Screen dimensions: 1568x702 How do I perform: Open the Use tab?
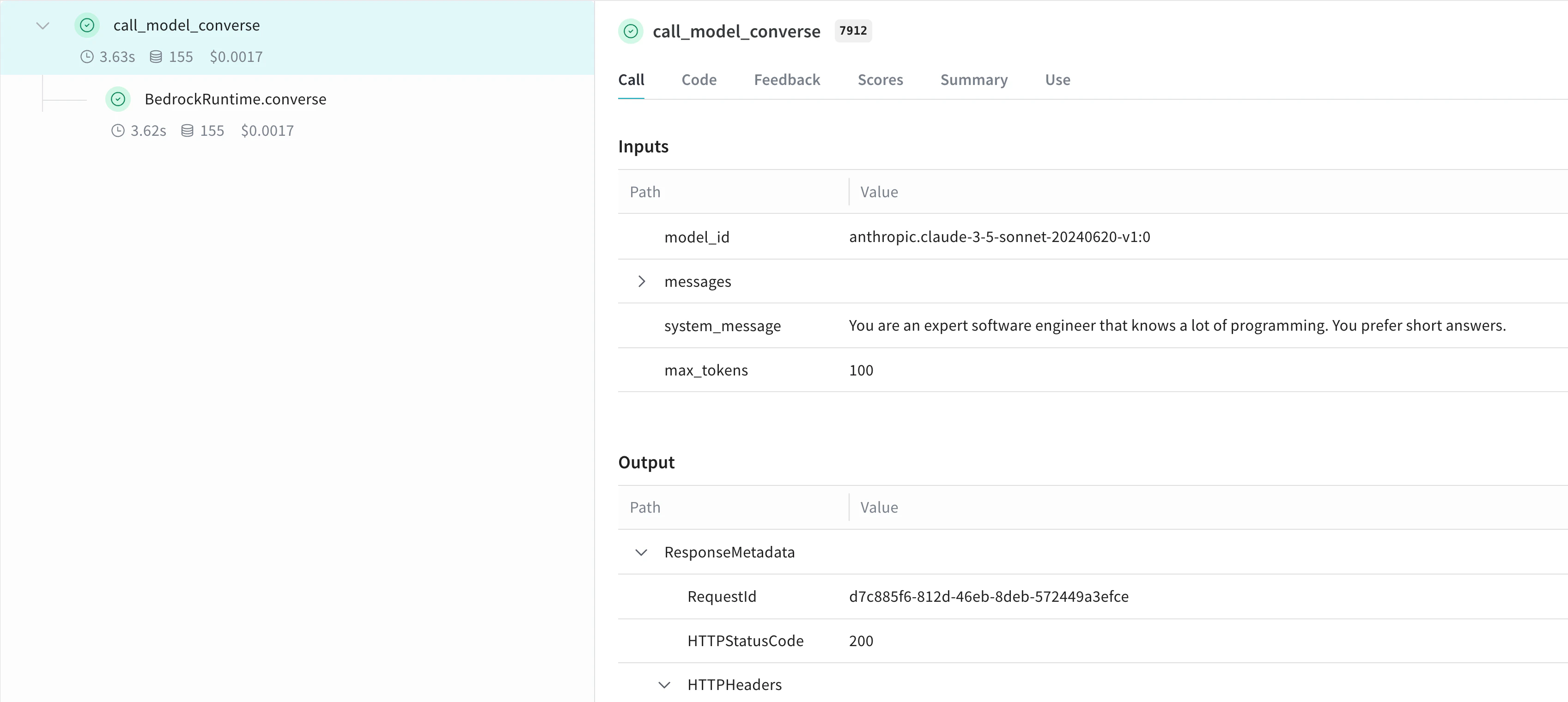click(1057, 80)
